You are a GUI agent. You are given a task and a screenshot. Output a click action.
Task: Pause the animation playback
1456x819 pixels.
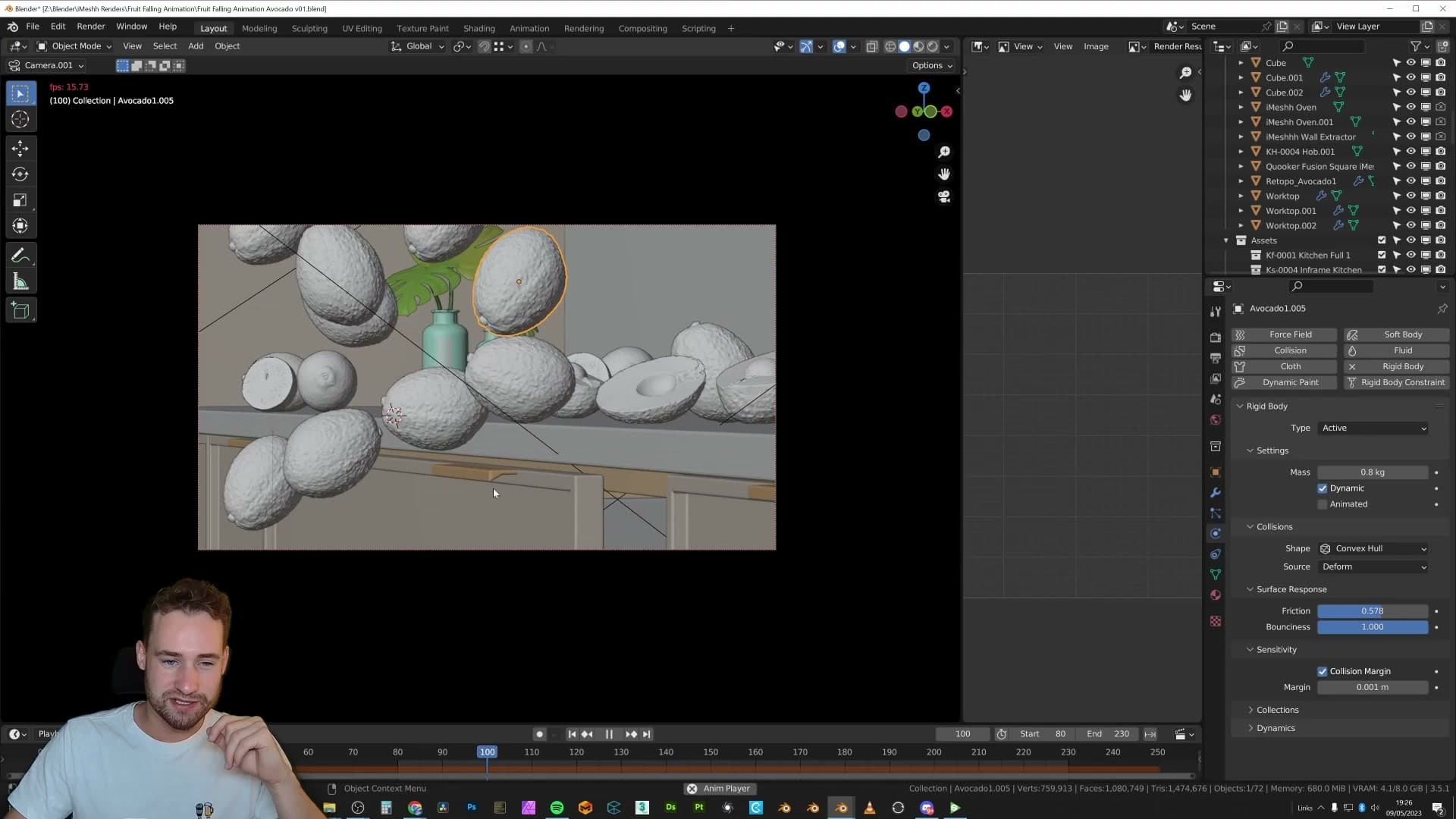pyautogui.click(x=609, y=734)
